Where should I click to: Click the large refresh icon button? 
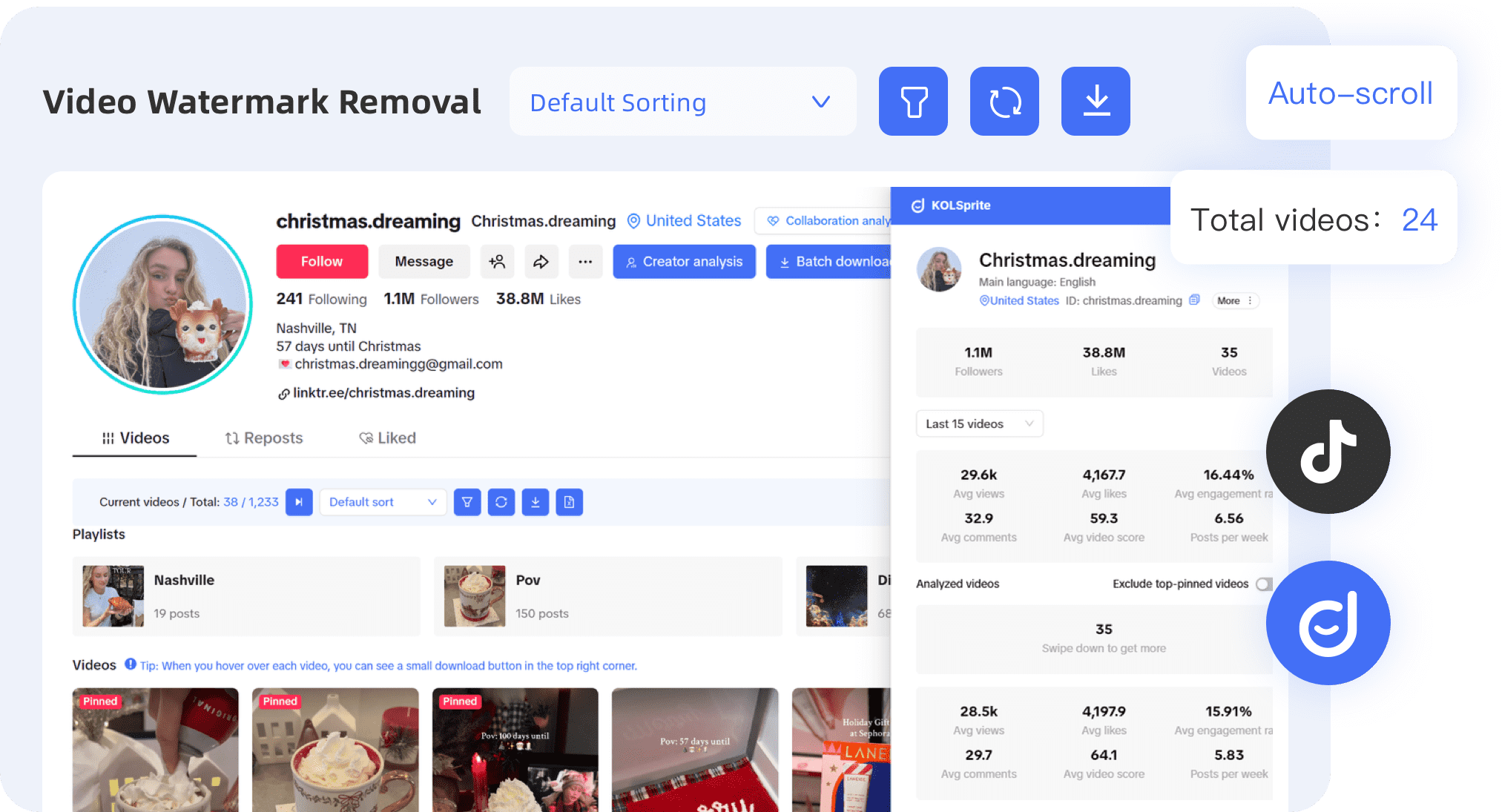(1004, 102)
